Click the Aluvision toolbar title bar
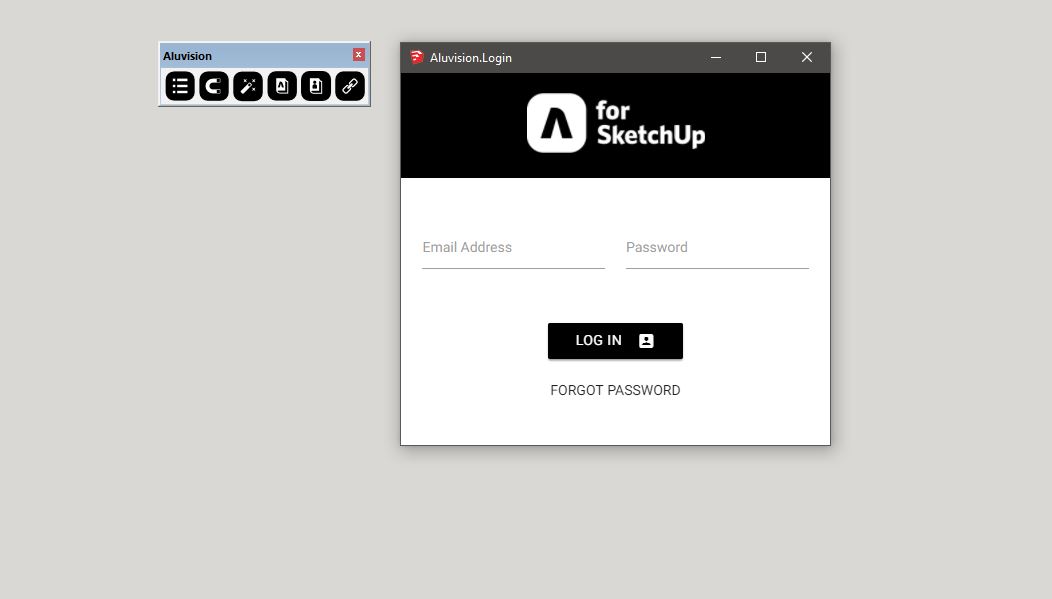This screenshot has height=599, width=1052. (x=250, y=56)
